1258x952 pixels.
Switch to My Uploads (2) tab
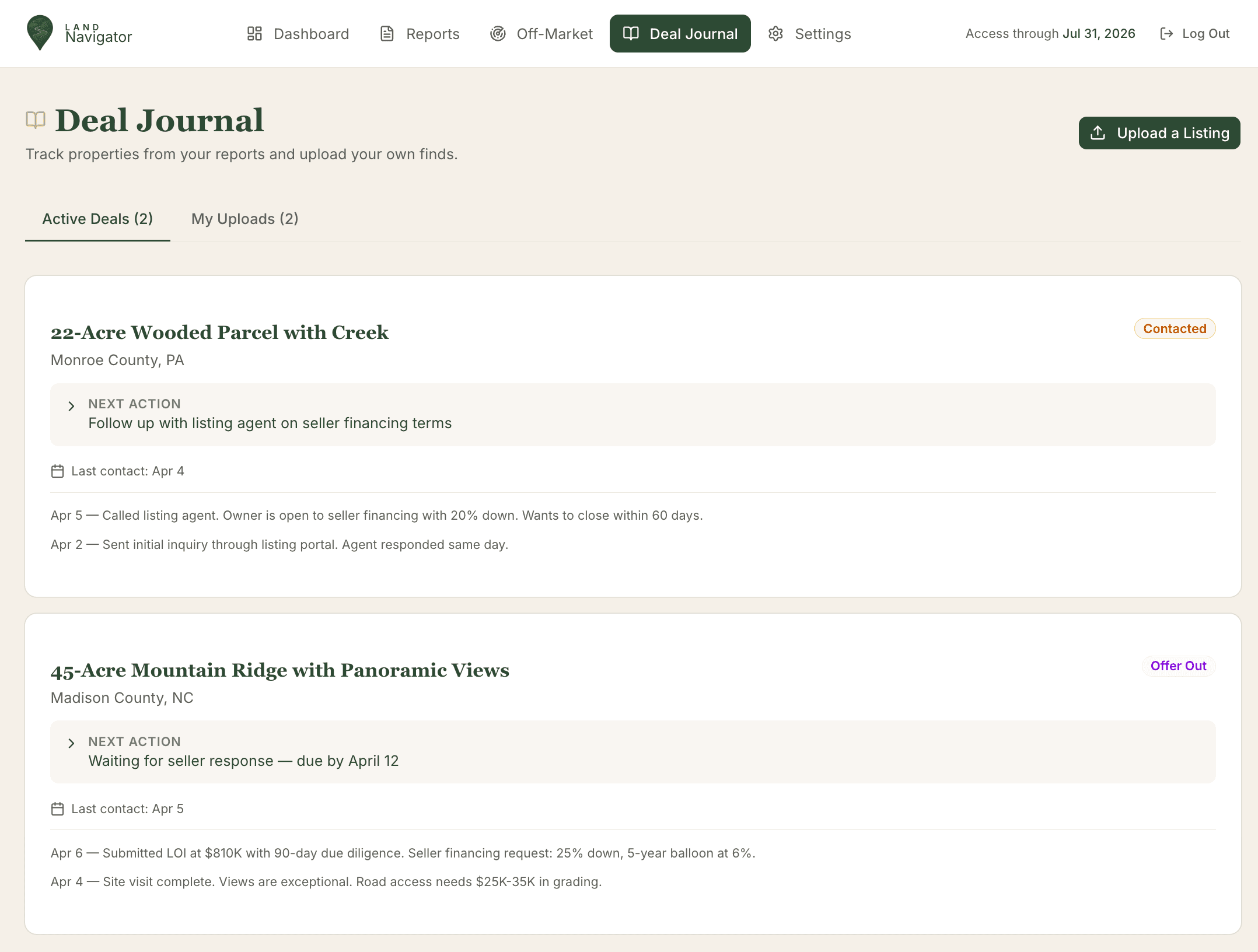[245, 219]
